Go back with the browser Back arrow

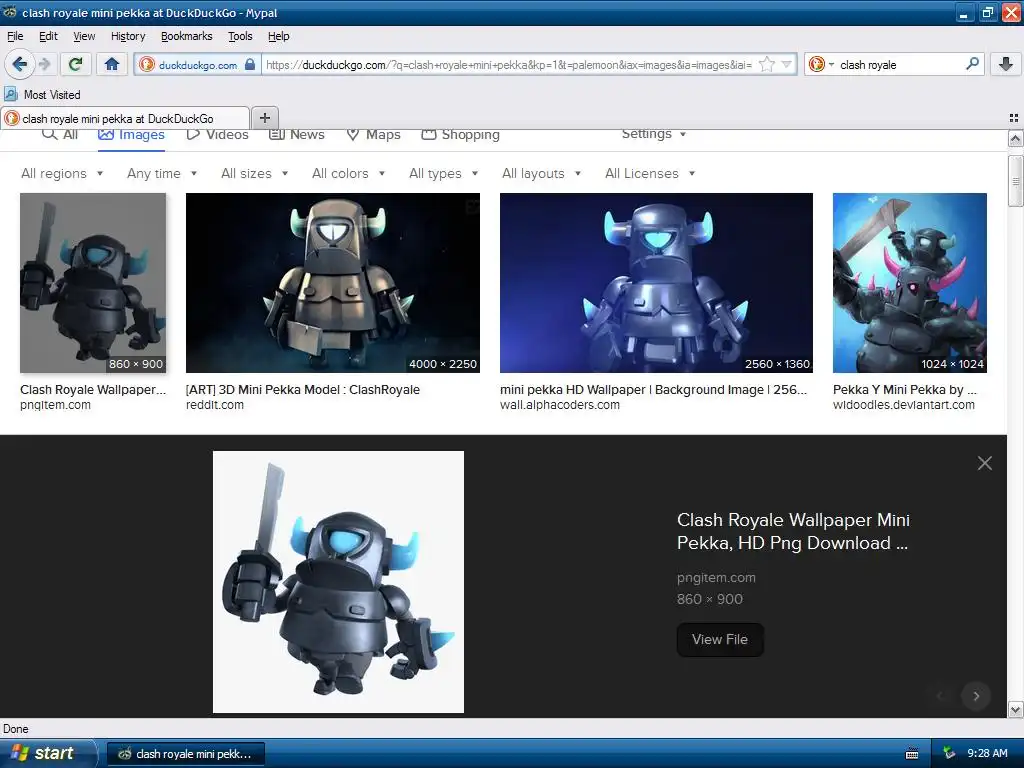20,64
